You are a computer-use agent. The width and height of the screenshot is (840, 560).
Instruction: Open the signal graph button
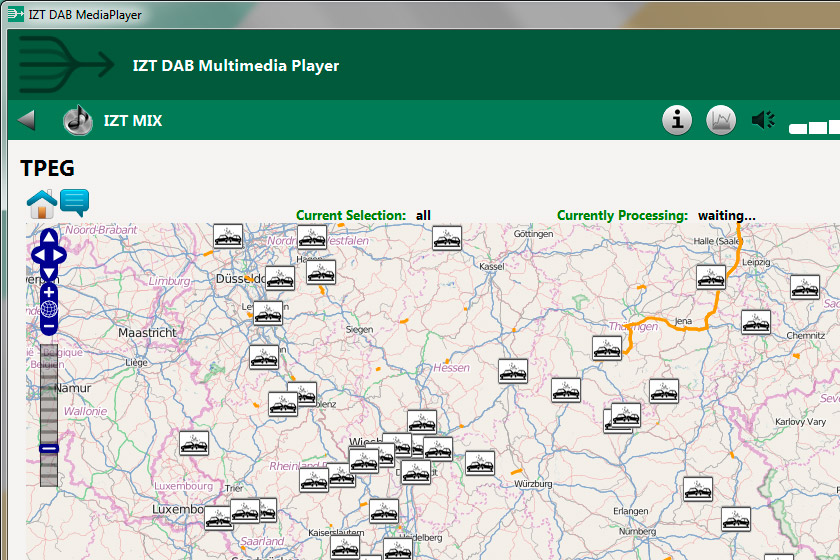click(721, 120)
